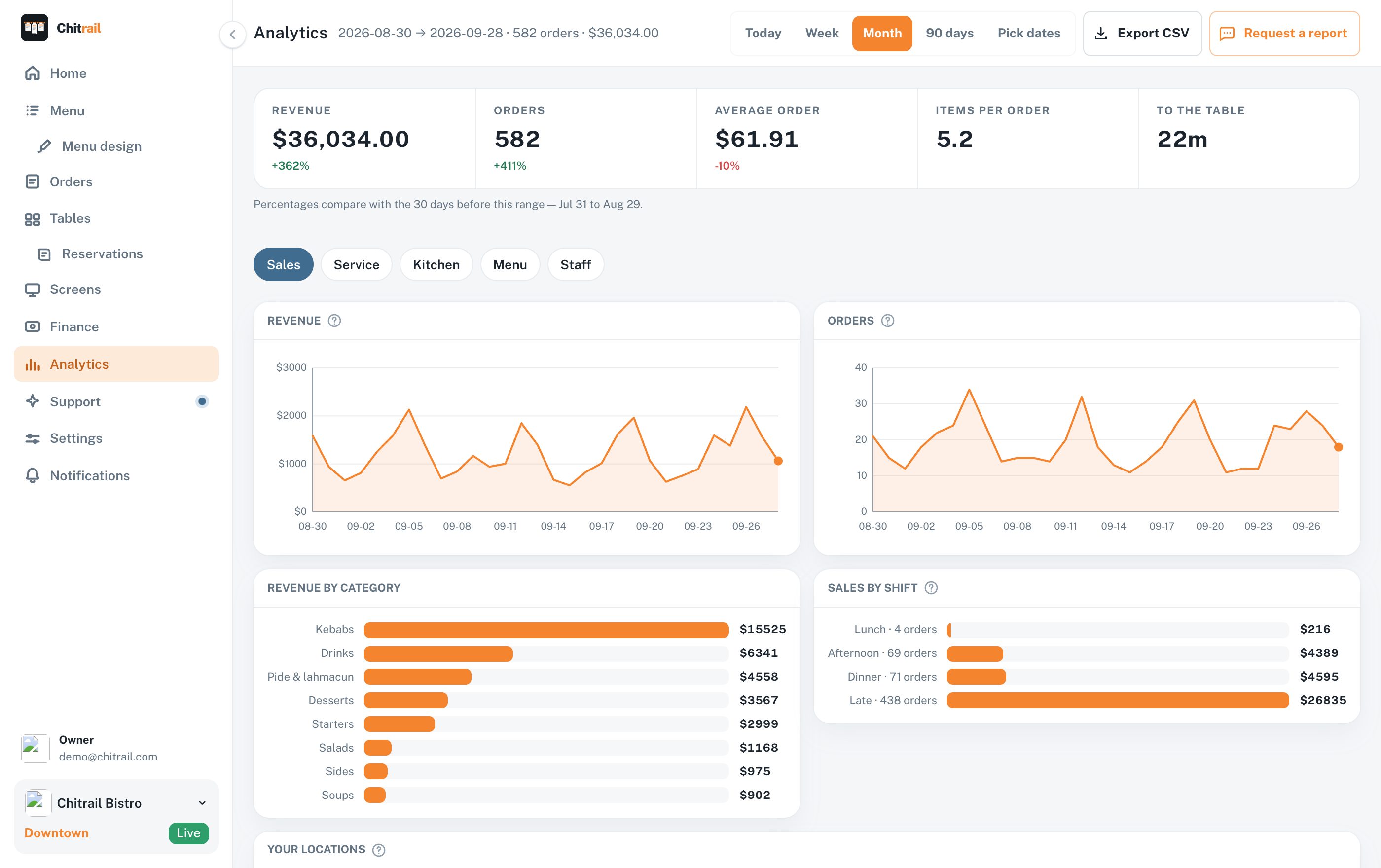Click Request a report button
This screenshot has height=868, width=1381.
(1284, 33)
